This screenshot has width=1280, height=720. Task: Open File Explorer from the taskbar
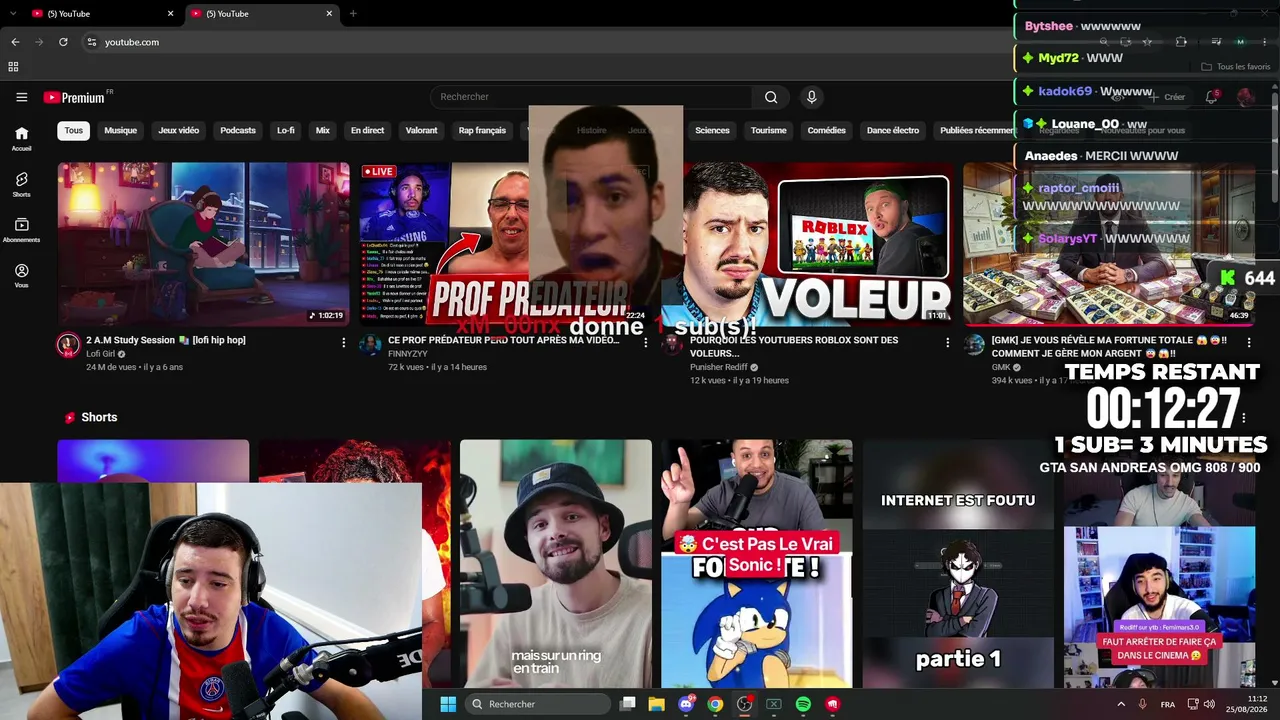657,704
